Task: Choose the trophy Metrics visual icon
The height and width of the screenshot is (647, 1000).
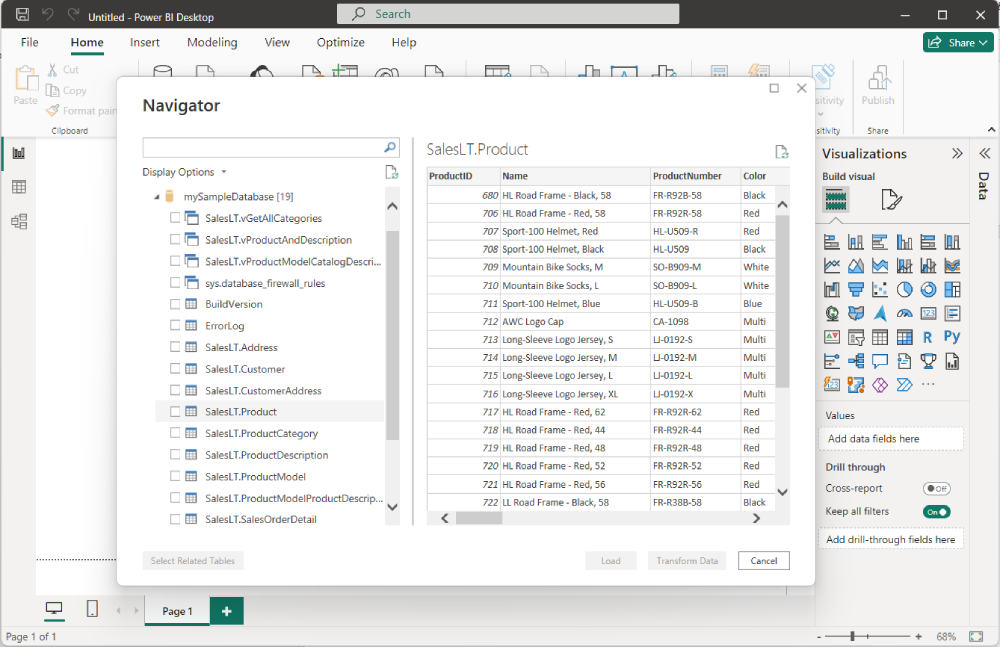Action: coord(928,361)
